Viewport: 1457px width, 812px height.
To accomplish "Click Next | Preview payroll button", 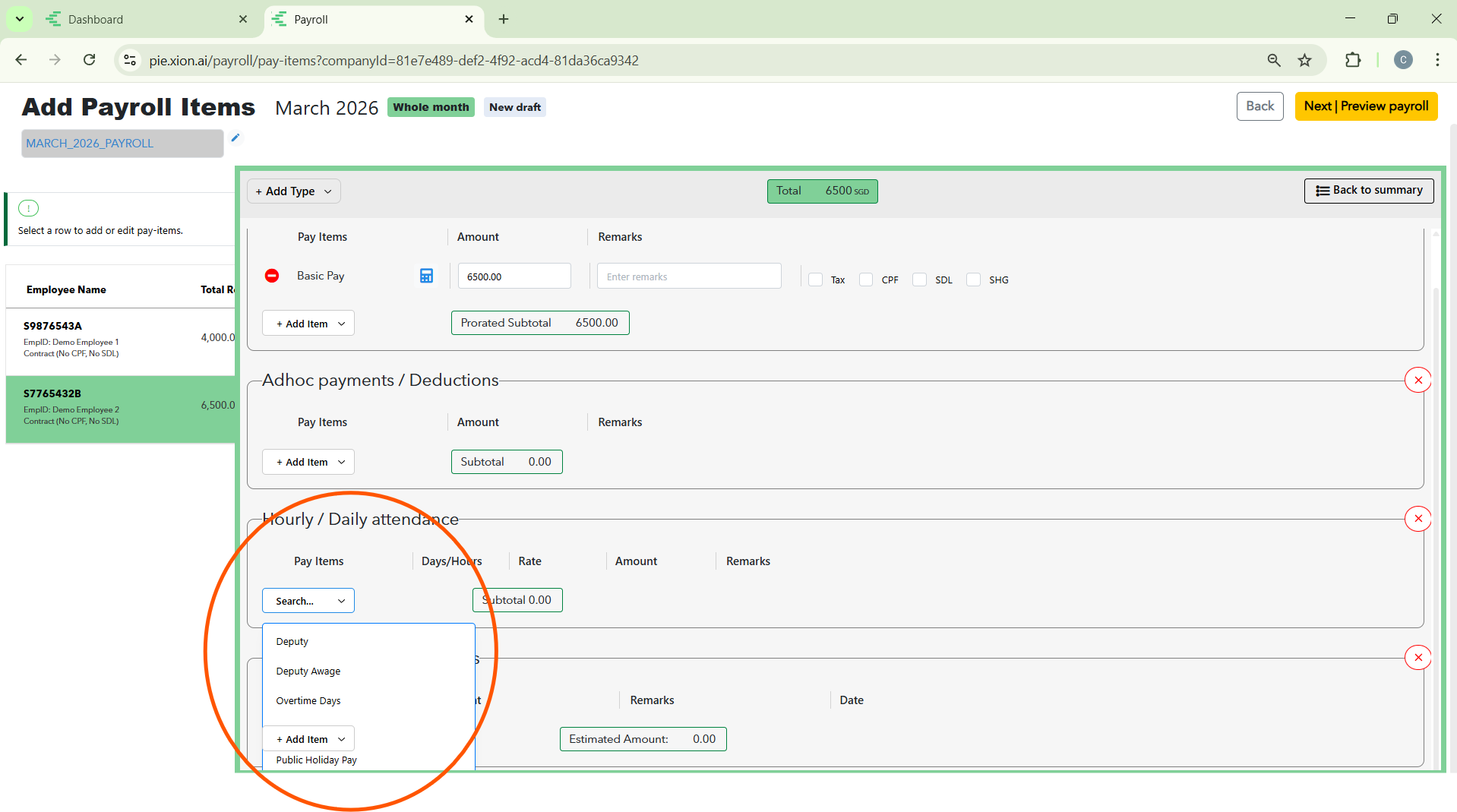I will pos(1366,106).
